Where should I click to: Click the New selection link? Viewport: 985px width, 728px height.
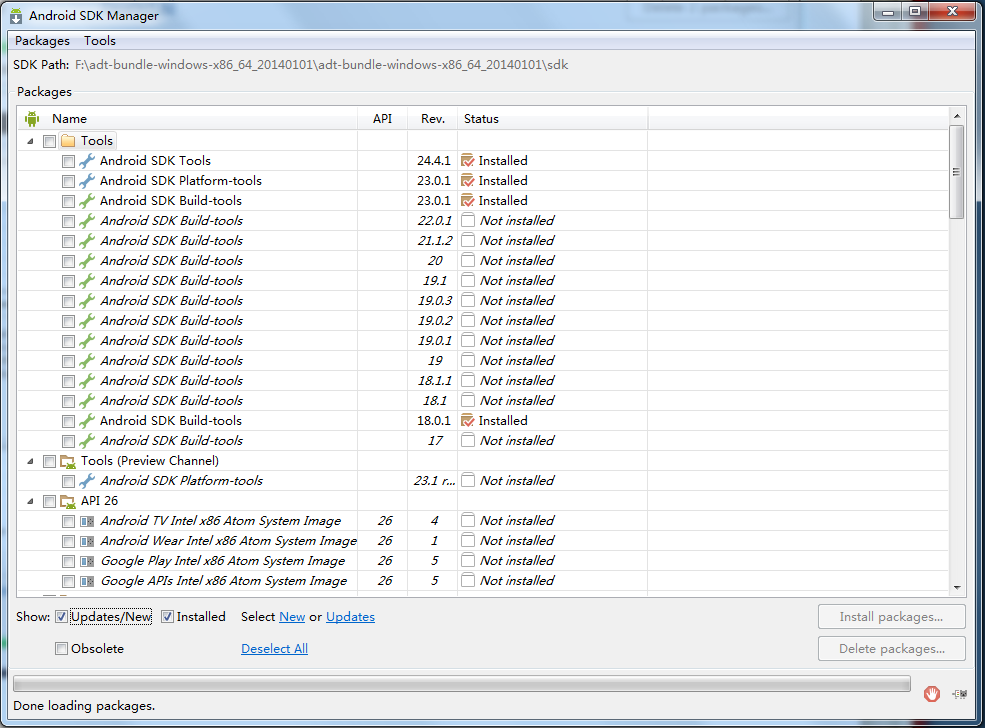(292, 617)
